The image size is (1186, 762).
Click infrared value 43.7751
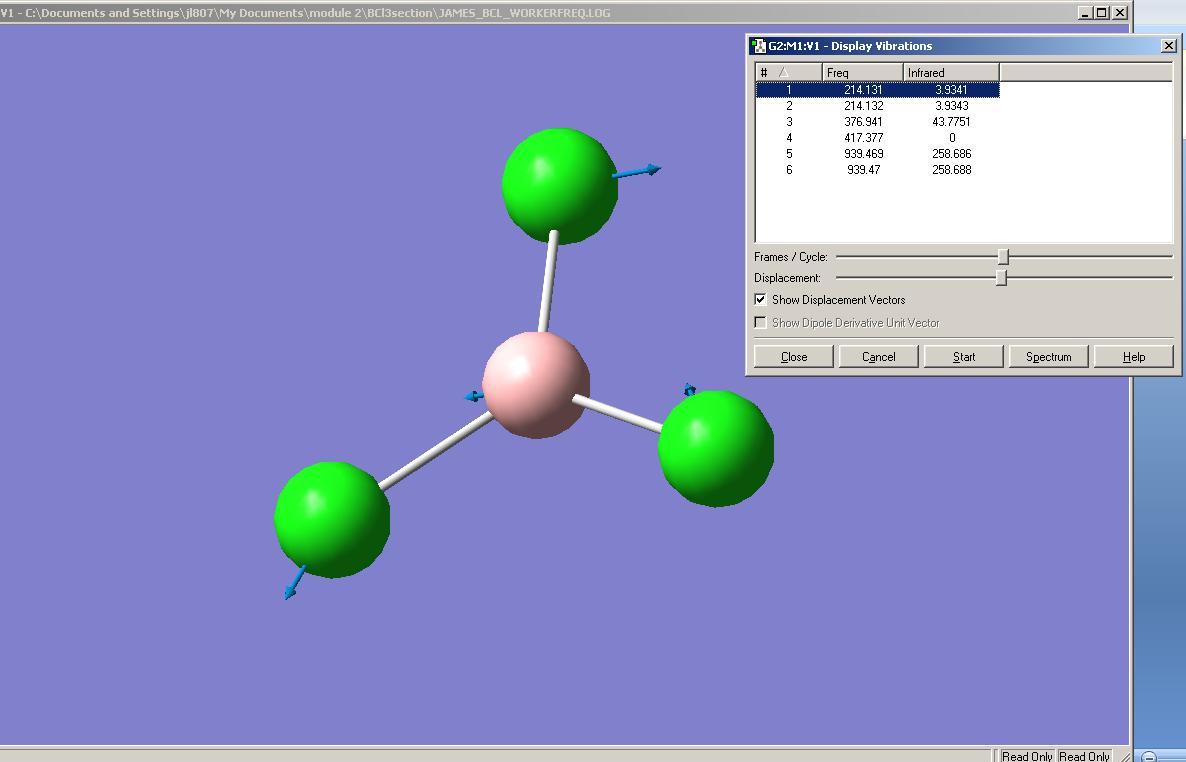pyautogui.click(x=952, y=122)
